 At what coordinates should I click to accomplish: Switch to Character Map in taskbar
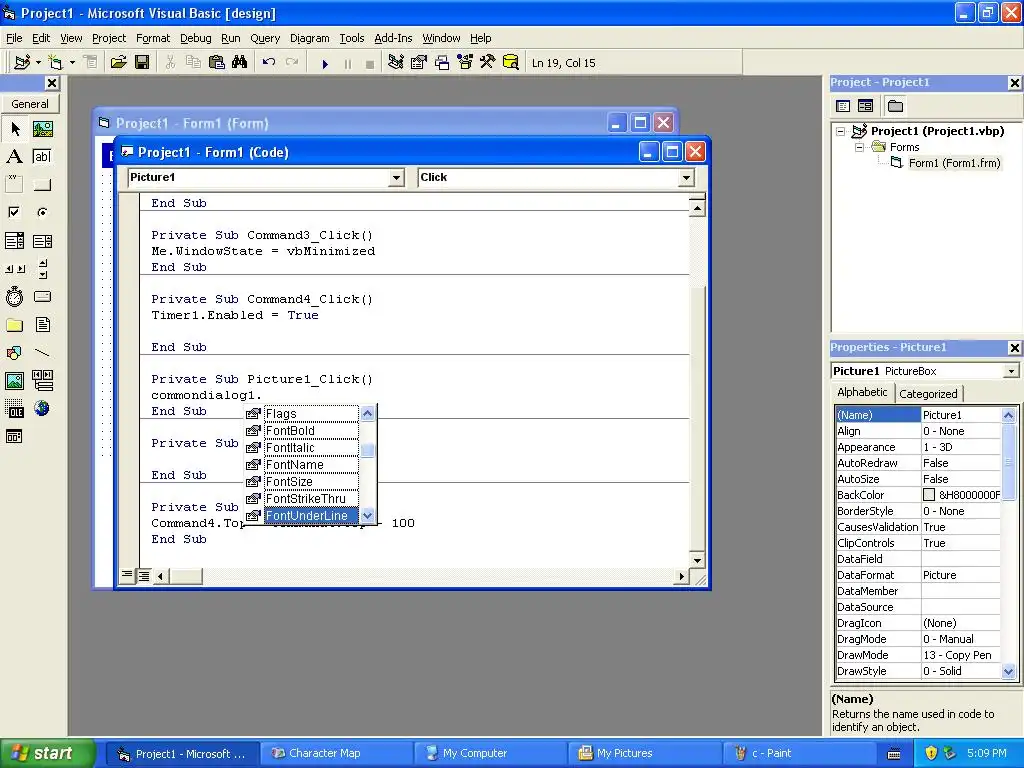tap(336, 753)
